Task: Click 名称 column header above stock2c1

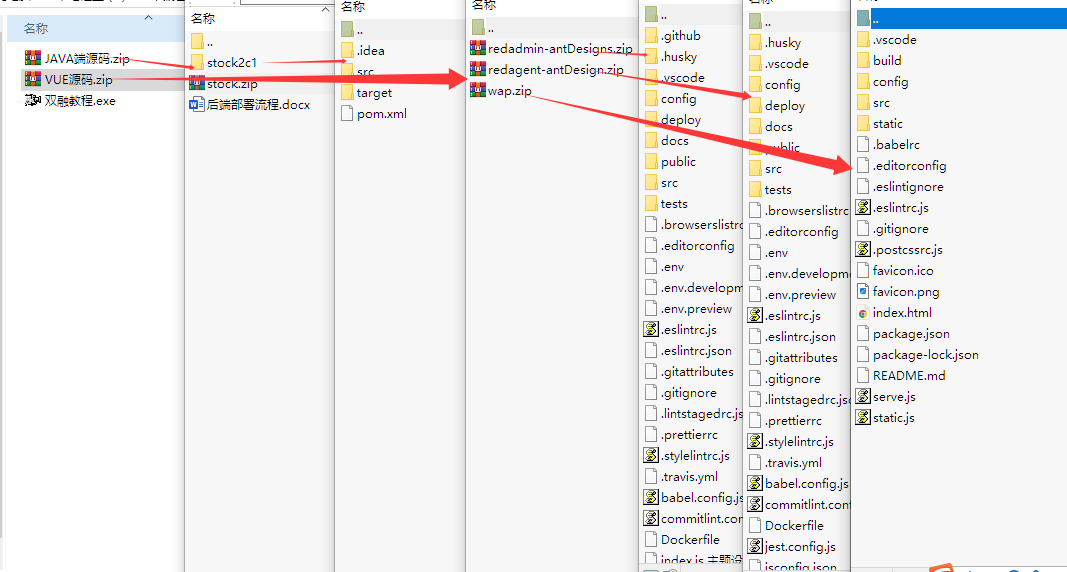Action: 203,18
